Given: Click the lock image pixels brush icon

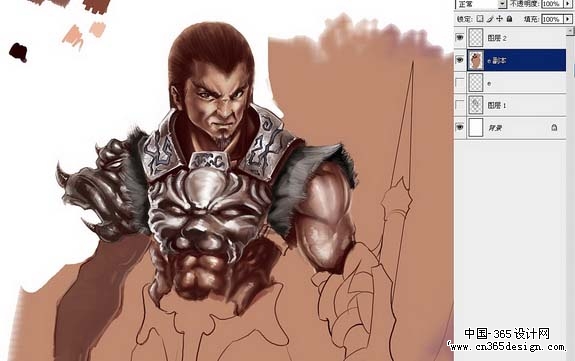Looking at the screenshot, I should click(x=490, y=19).
